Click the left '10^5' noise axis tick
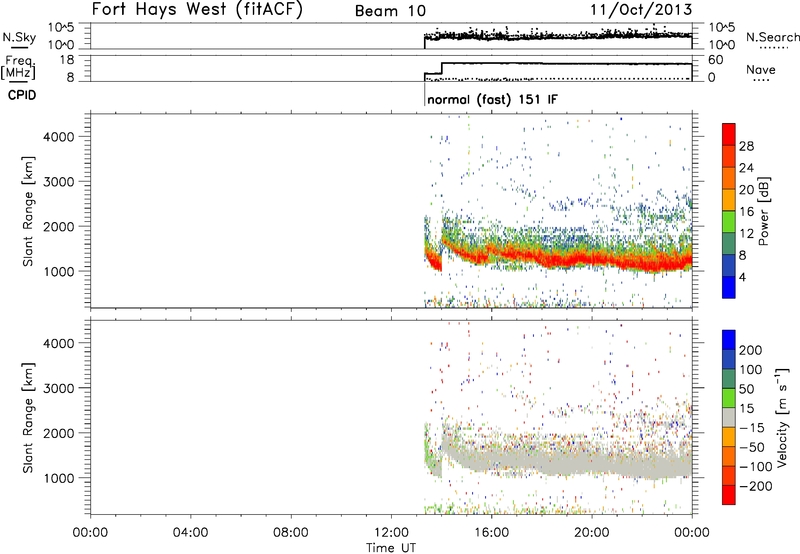The width and height of the screenshot is (800, 554). pyautogui.click(x=61, y=28)
